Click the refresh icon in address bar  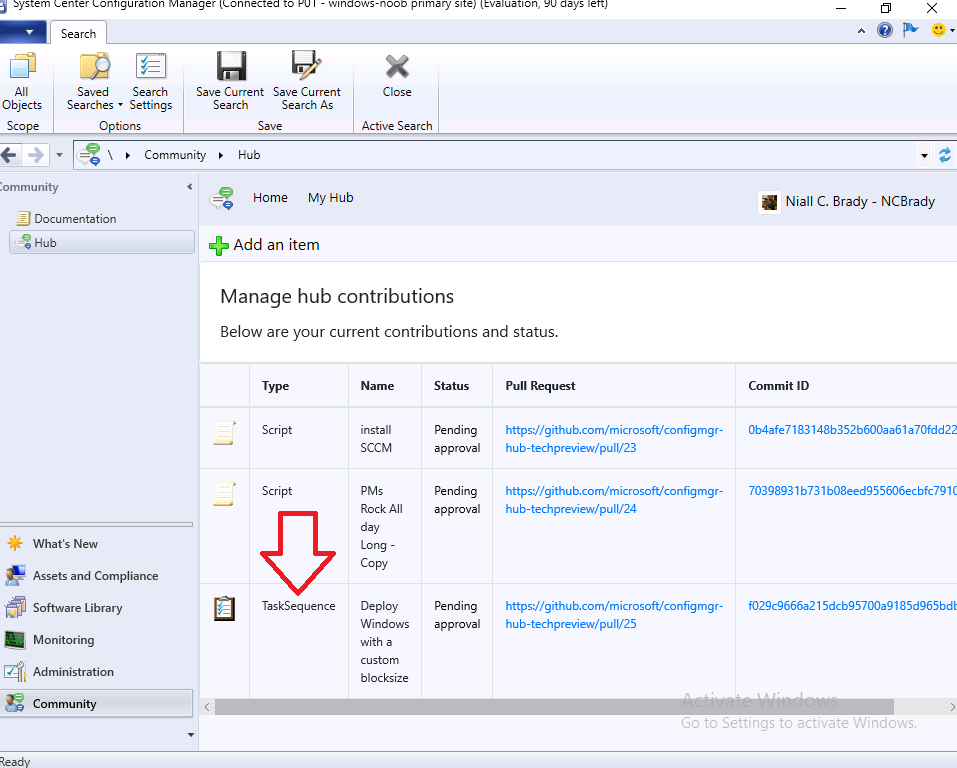click(945, 156)
